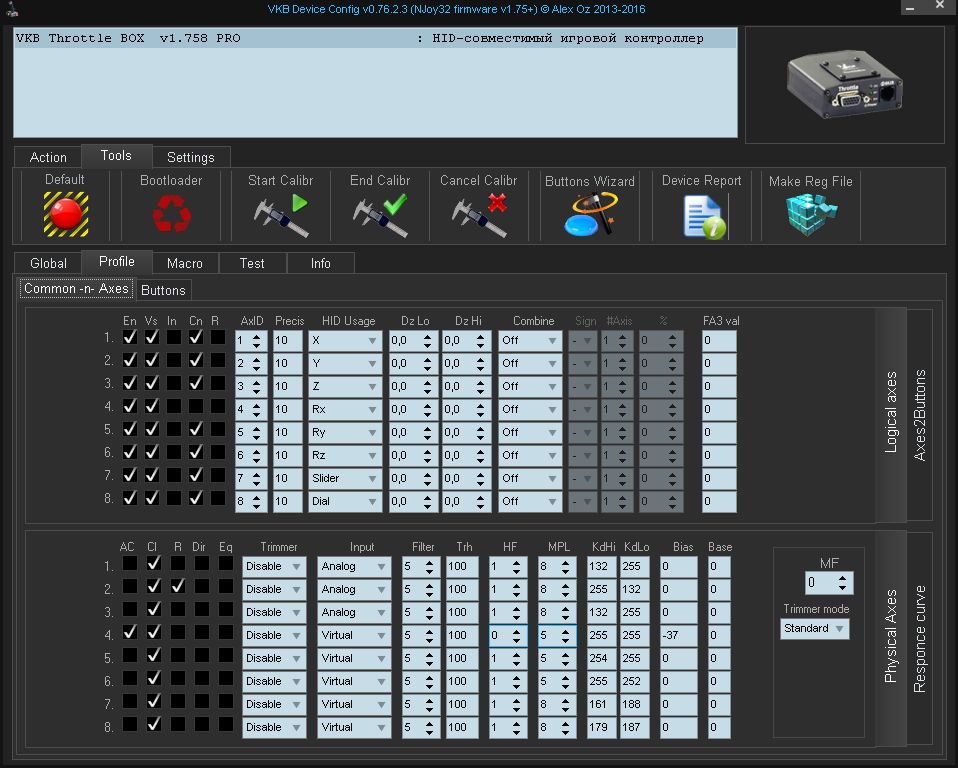Finish calibration using End Calibr icon

pos(380,215)
